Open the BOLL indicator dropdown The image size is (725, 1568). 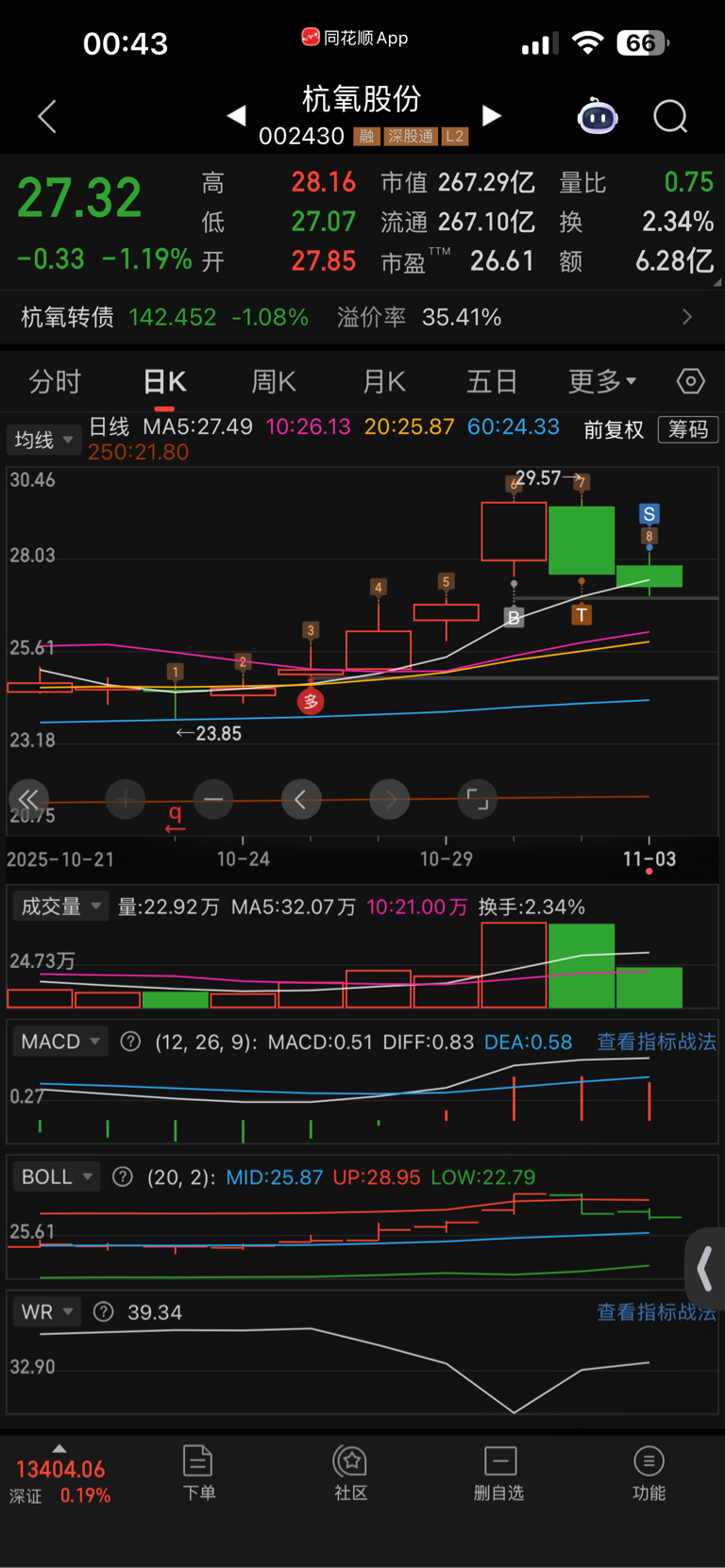coord(56,1176)
